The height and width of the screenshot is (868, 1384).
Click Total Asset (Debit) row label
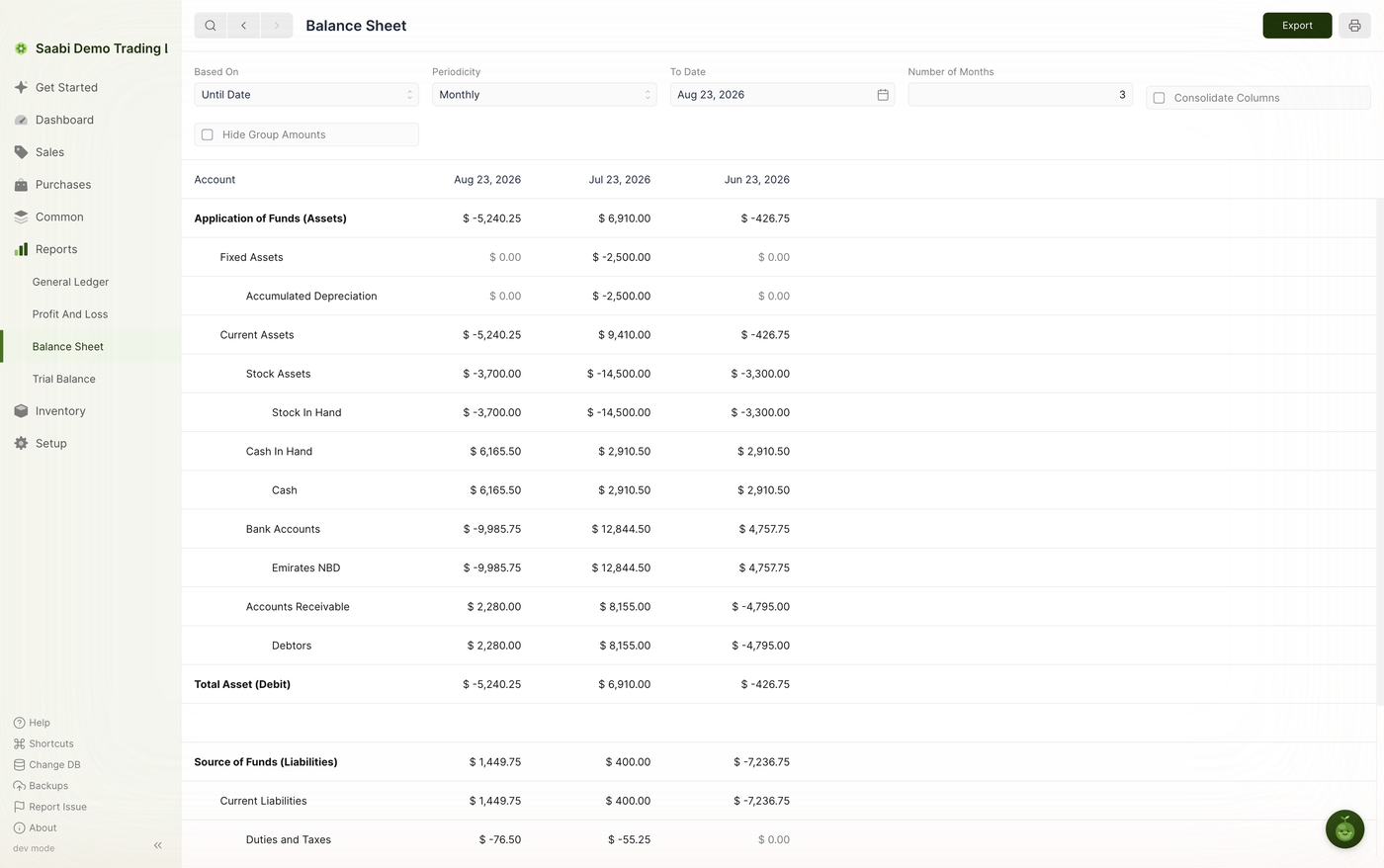pos(242,684)
